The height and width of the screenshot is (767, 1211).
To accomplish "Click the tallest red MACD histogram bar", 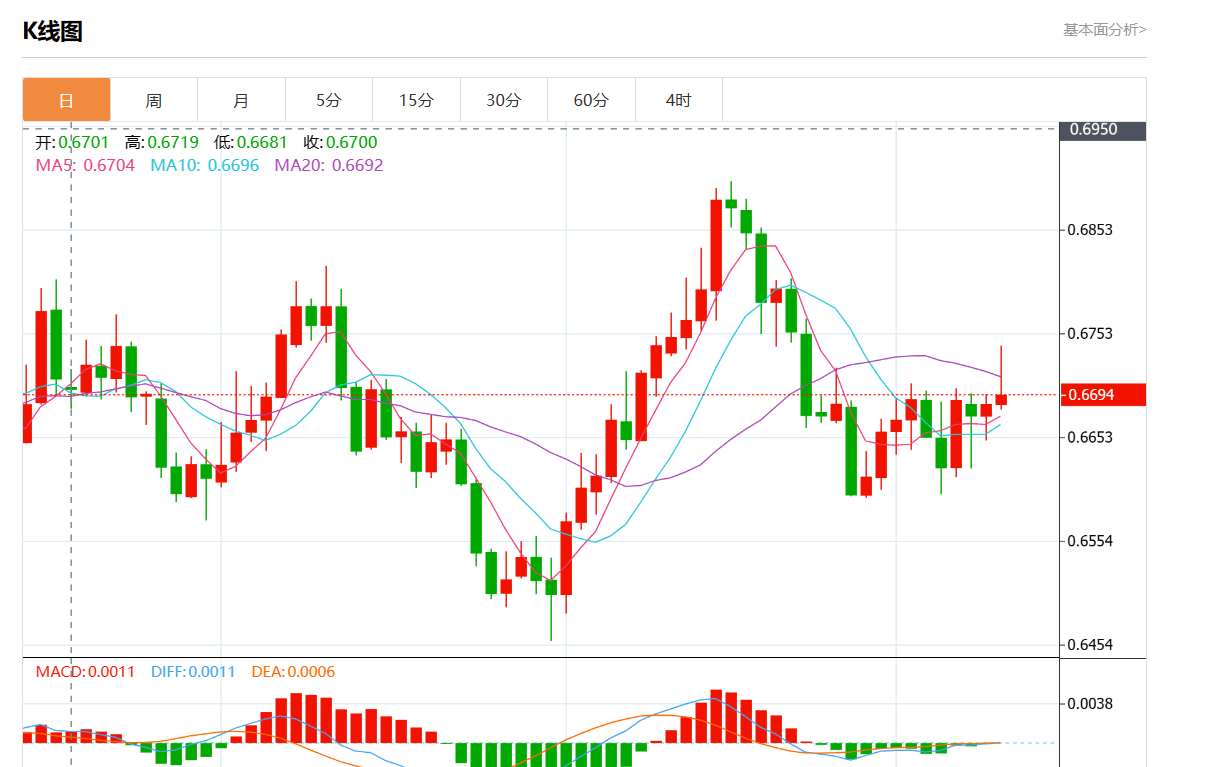I will 716,716.
